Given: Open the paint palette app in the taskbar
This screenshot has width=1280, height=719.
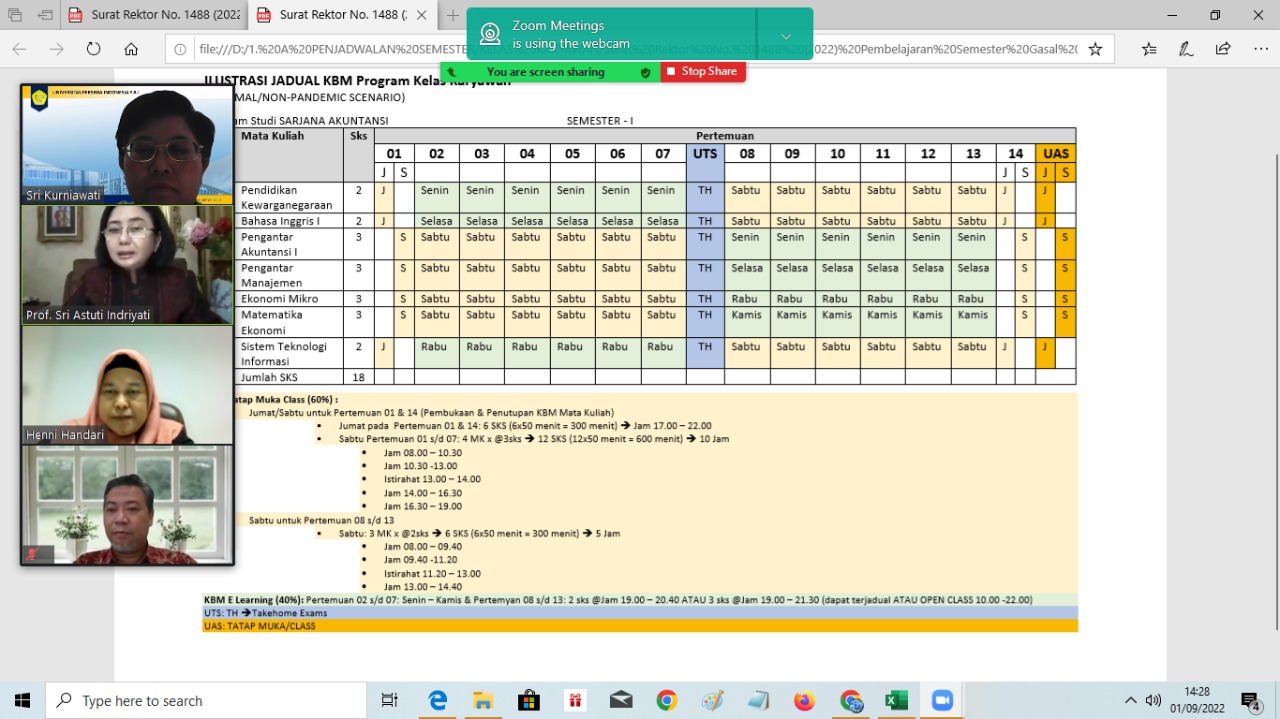Looking at the screenshot, I should (713, 700).
